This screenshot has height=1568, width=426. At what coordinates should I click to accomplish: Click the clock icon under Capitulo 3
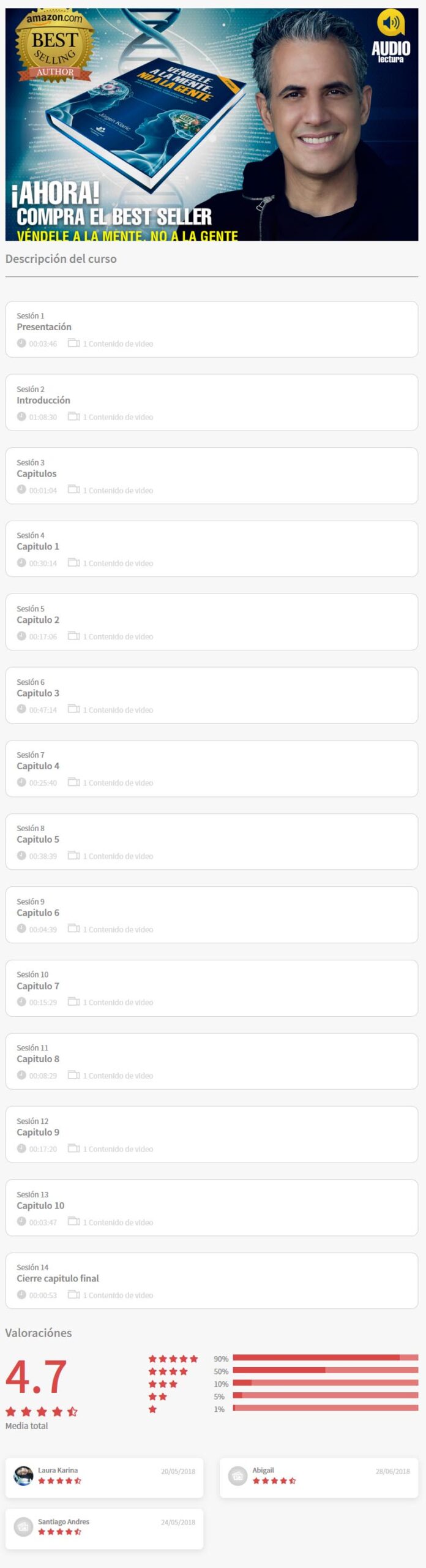[x=21, y=709]
